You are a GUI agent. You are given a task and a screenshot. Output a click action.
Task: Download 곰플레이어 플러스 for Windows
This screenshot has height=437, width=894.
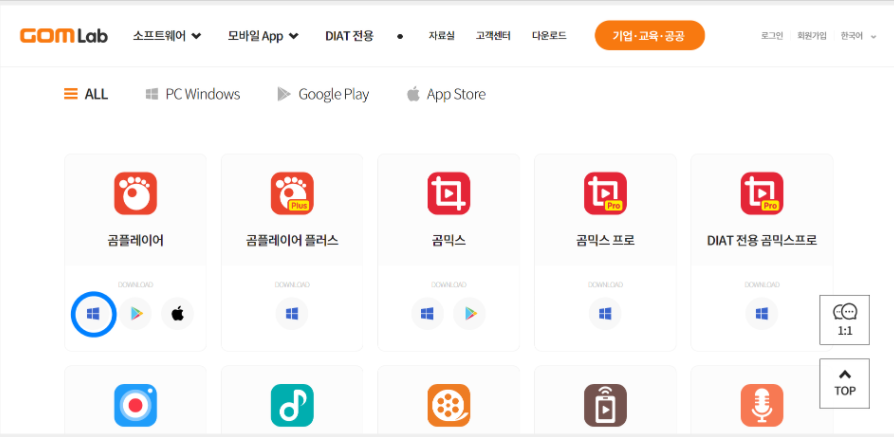(x=292, y=314)
